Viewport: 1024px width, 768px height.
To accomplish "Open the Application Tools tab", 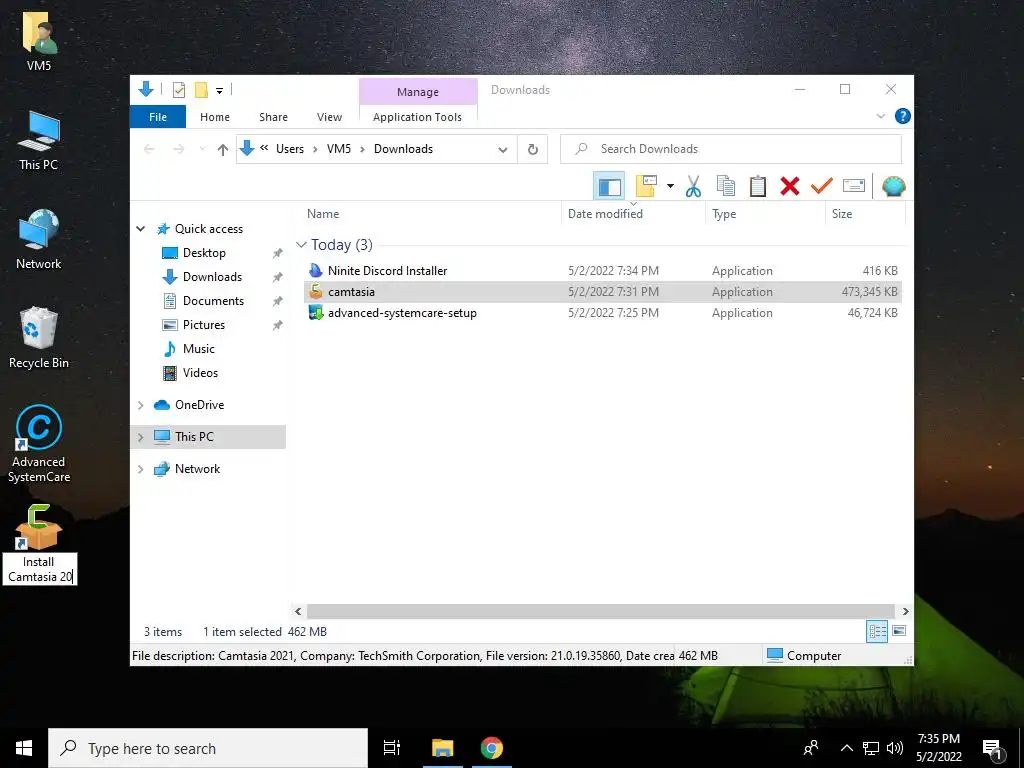I will pyautogui.click(x=417, y=117).
